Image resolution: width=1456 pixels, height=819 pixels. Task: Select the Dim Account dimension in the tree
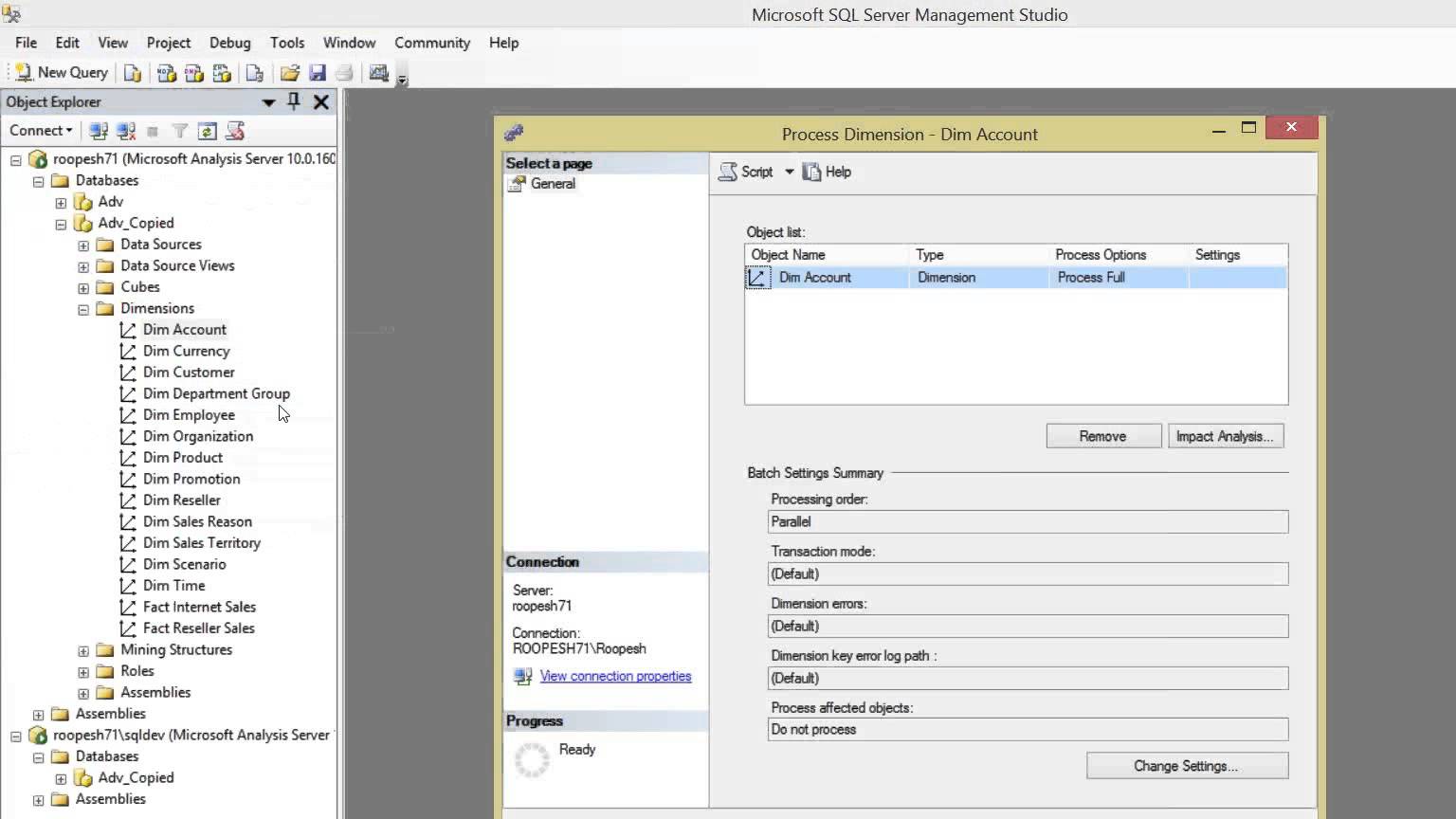[x=185, y=330]
